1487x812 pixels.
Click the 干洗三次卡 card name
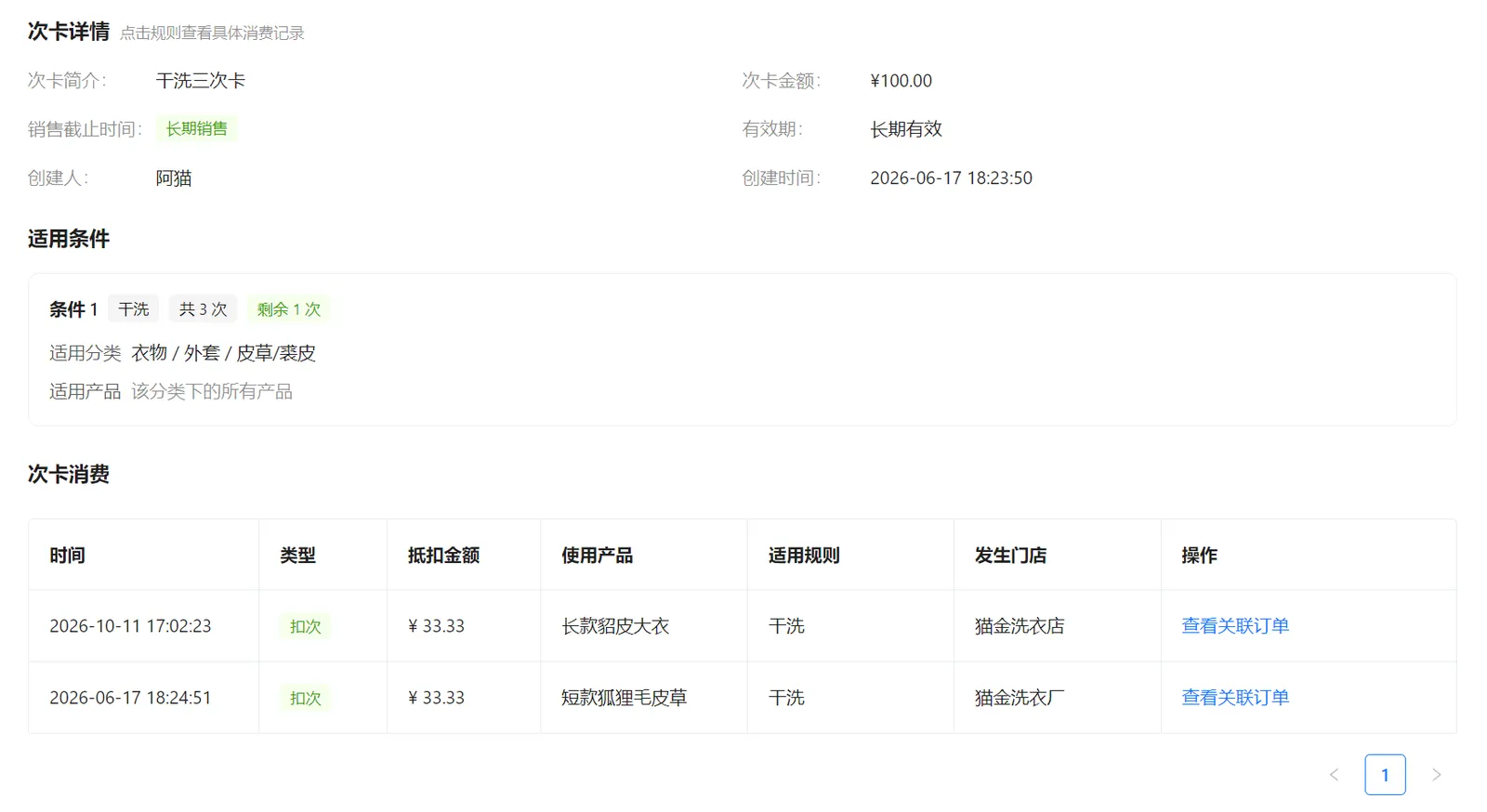[x=201, y=81]
